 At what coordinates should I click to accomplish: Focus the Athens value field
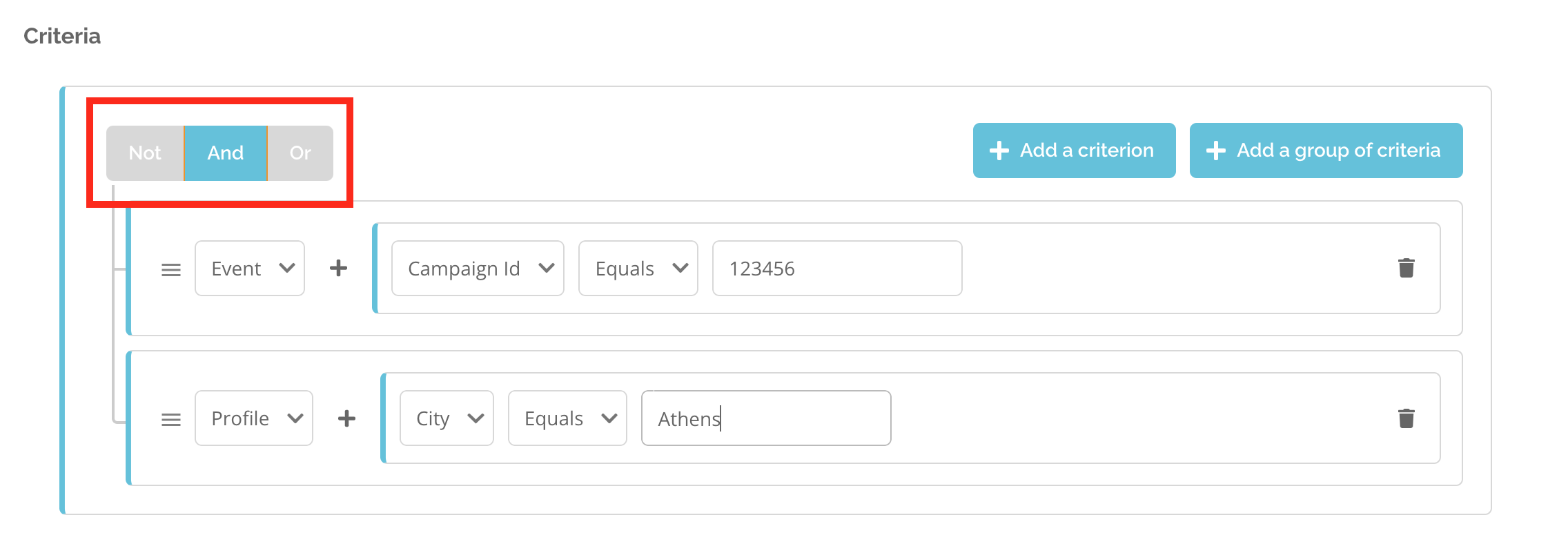click(766, 418)
